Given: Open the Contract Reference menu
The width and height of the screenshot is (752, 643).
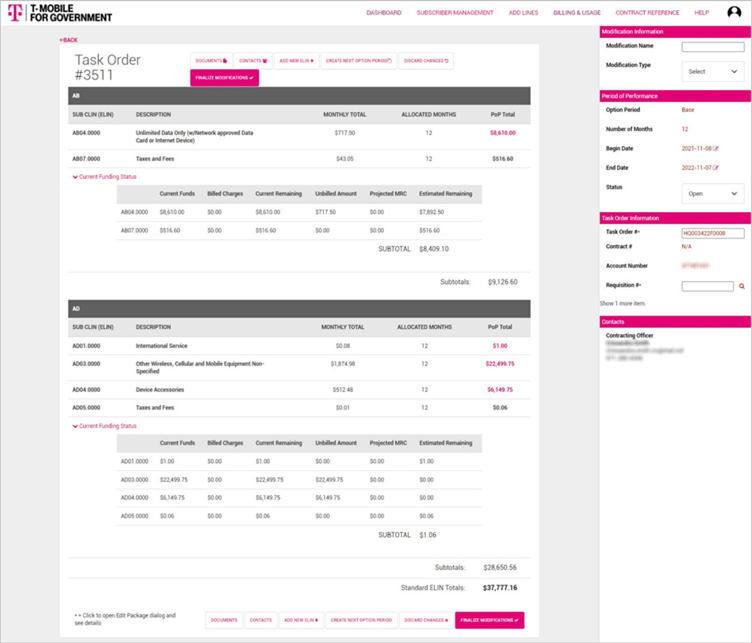Looking at the screenshot, I should click(647, 13).
